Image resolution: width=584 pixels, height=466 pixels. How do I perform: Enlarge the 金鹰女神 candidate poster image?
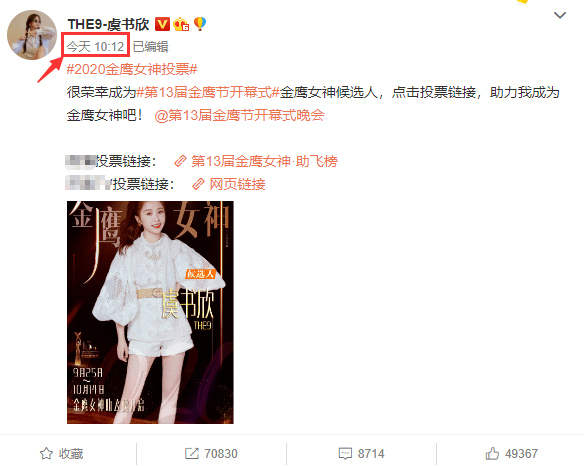tap(150, 312)
